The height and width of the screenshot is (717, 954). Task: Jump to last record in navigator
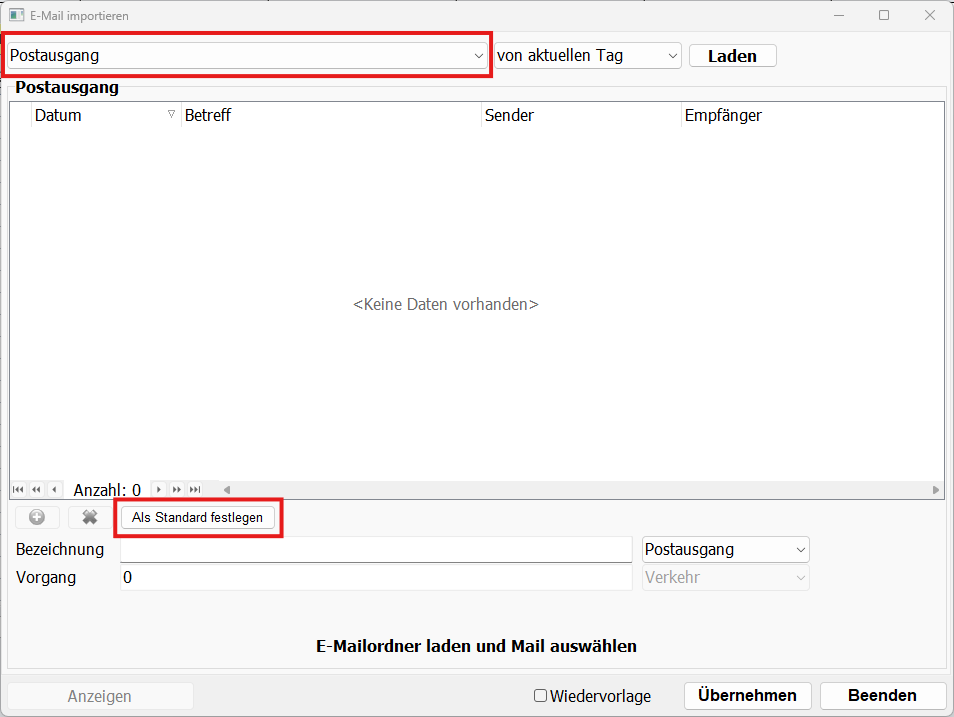coord(194,490)
